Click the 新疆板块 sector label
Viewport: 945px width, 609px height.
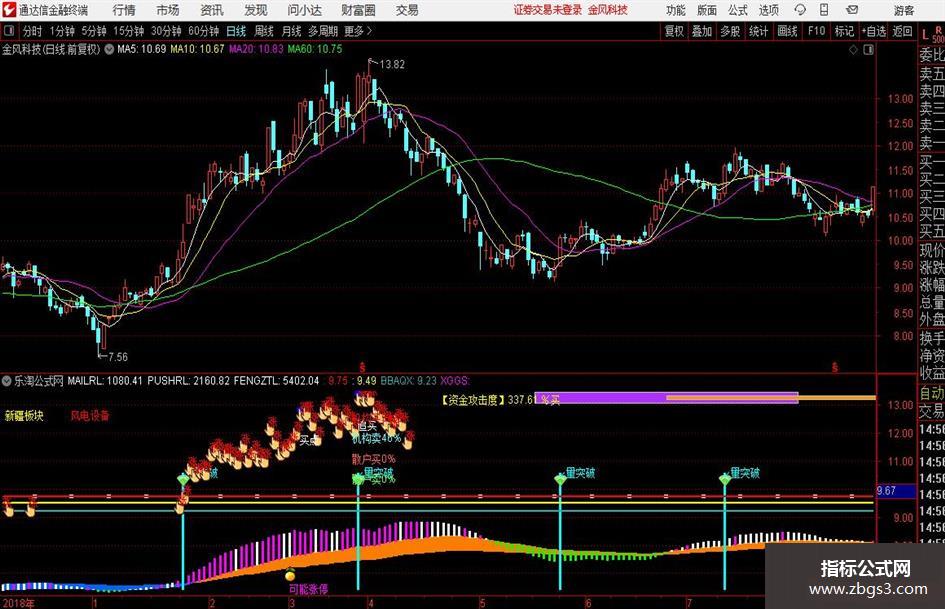pos(24,415)
